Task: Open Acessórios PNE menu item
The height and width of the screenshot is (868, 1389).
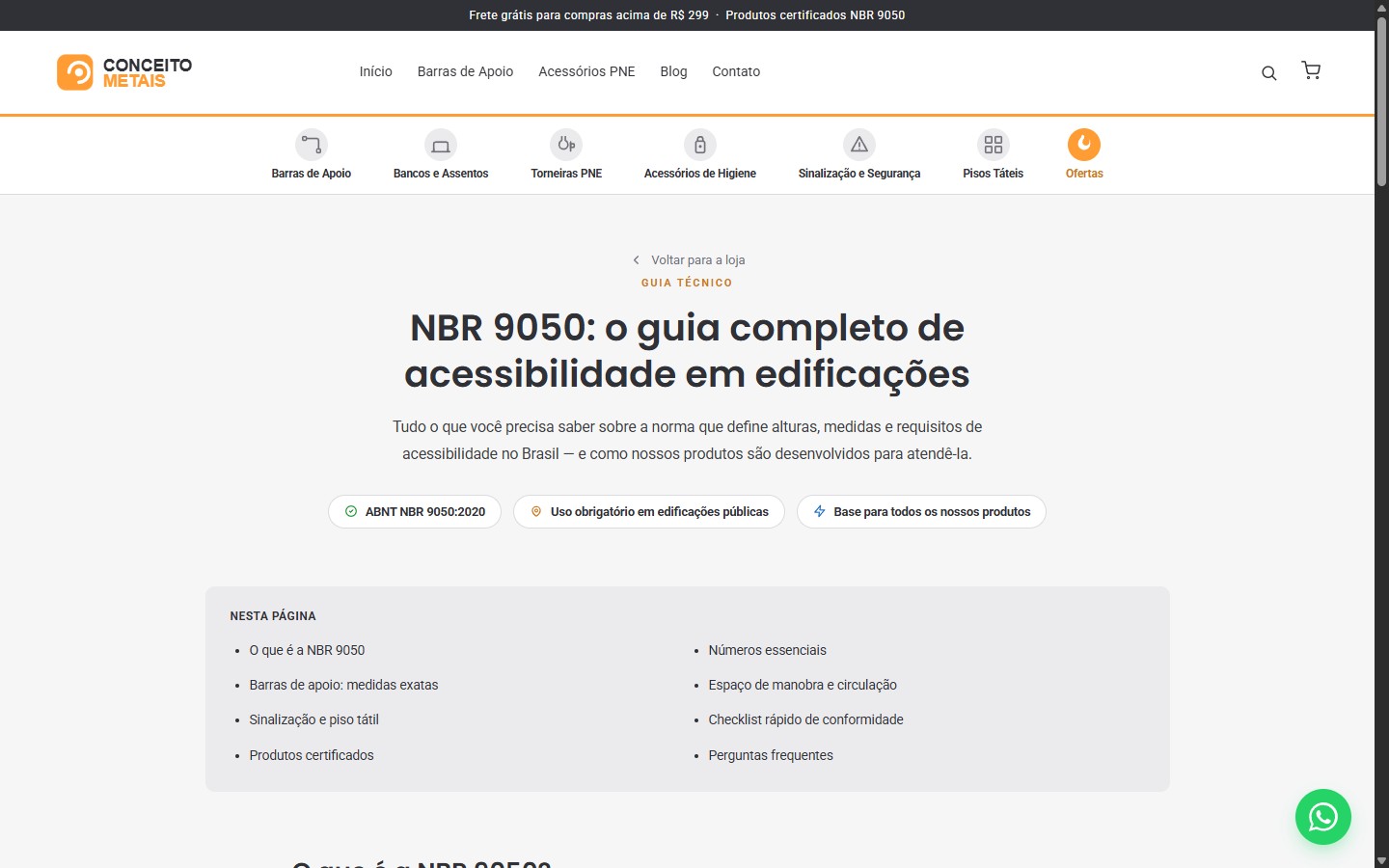Action: (x=586, y=71)
